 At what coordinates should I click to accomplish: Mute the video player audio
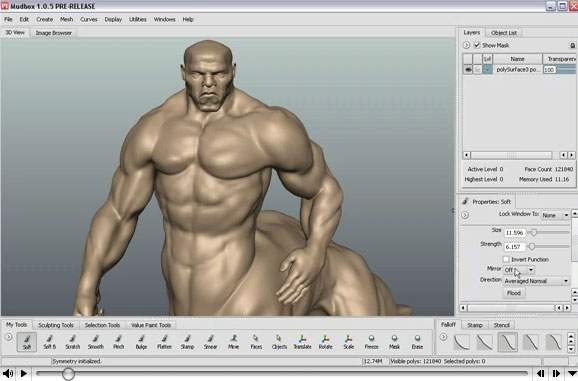tap(8, 373)
